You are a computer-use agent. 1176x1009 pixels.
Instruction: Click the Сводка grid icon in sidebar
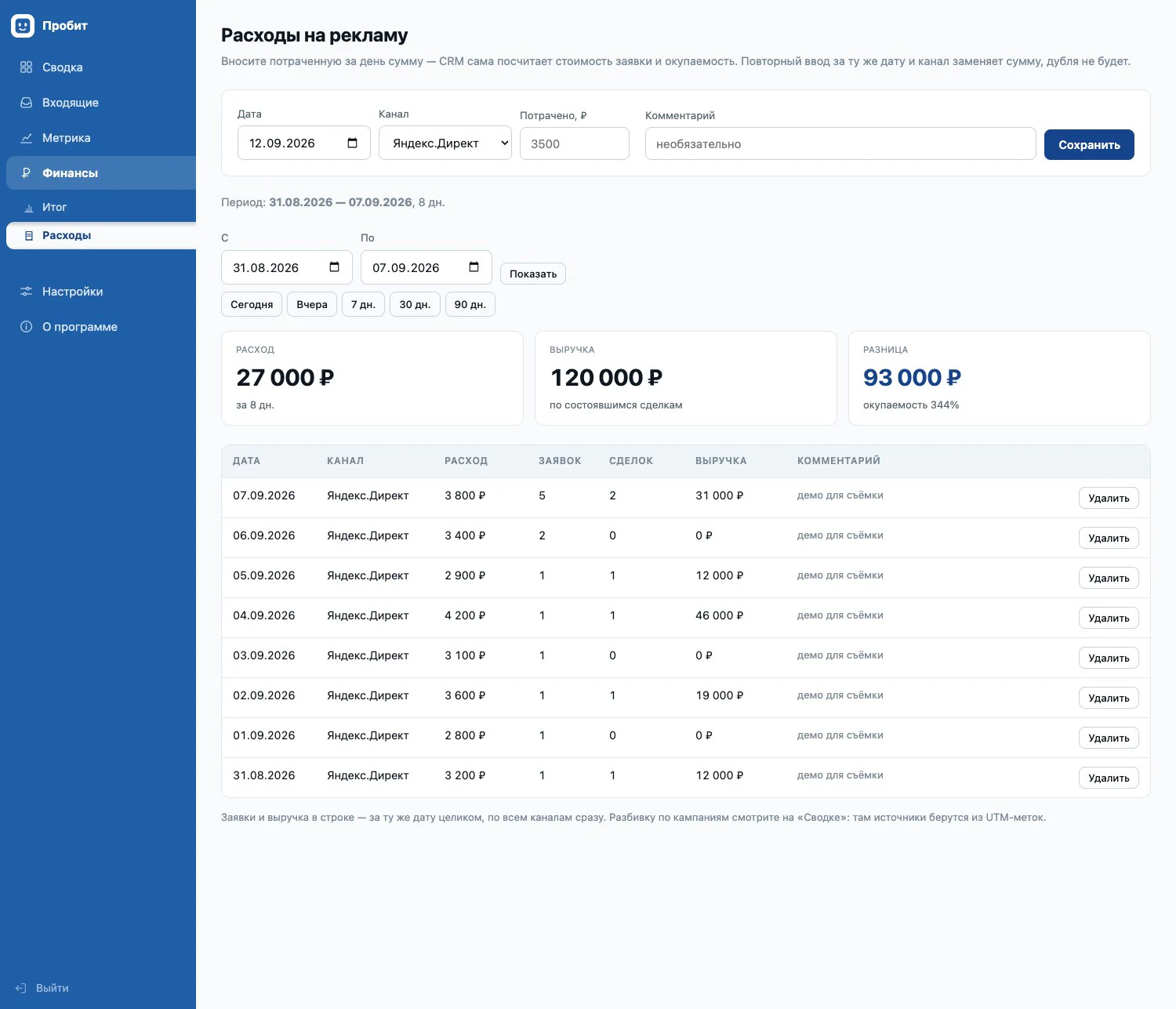(26, 67)
